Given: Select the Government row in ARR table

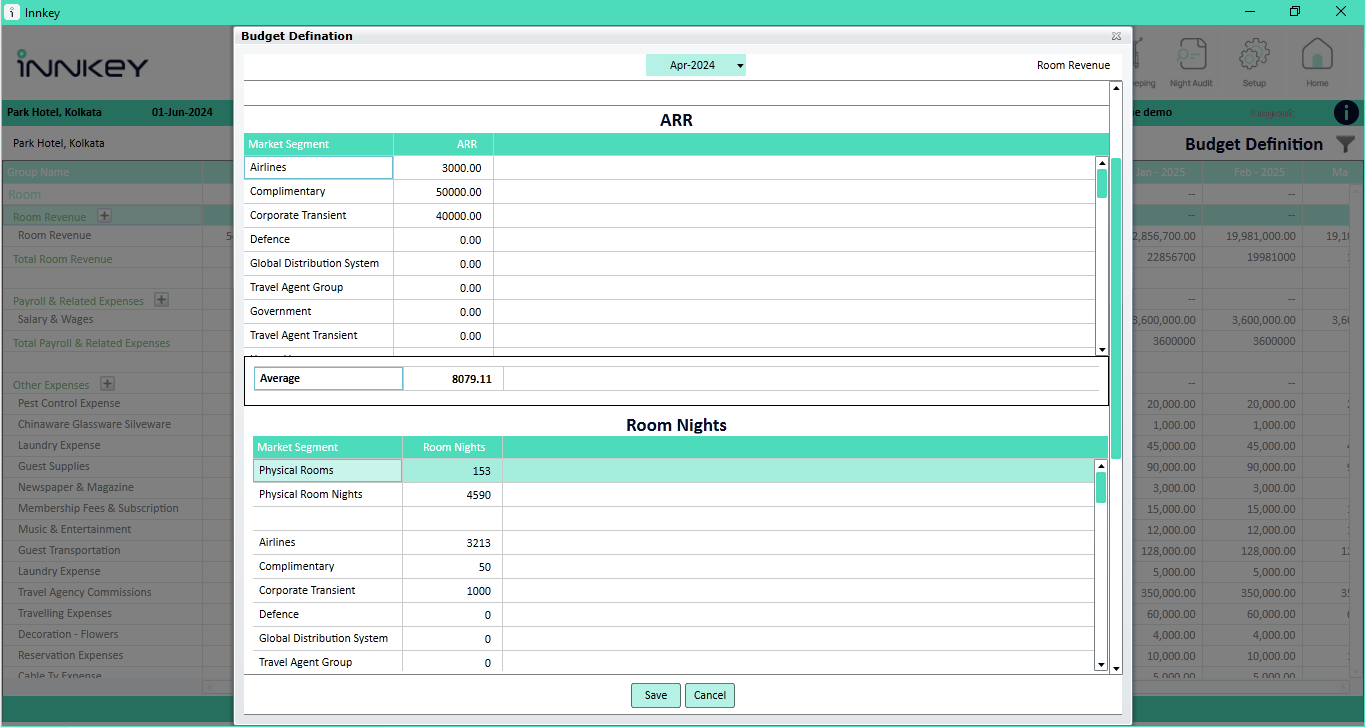Looking at the screenshot, I should (669, 312).
